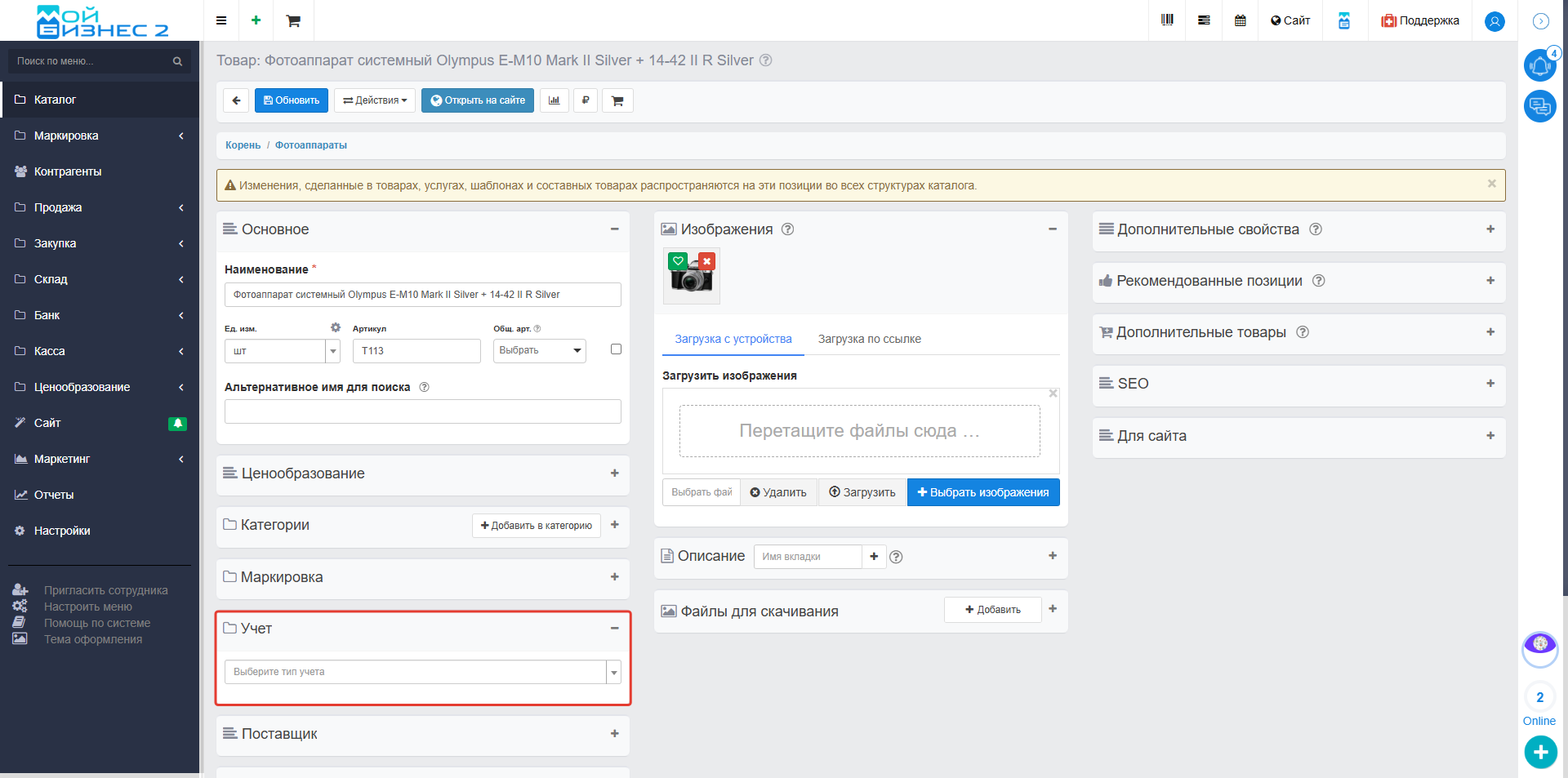Click the Обновить button
Viewport: 1568px width, 778px height.
tap(292, 100)
